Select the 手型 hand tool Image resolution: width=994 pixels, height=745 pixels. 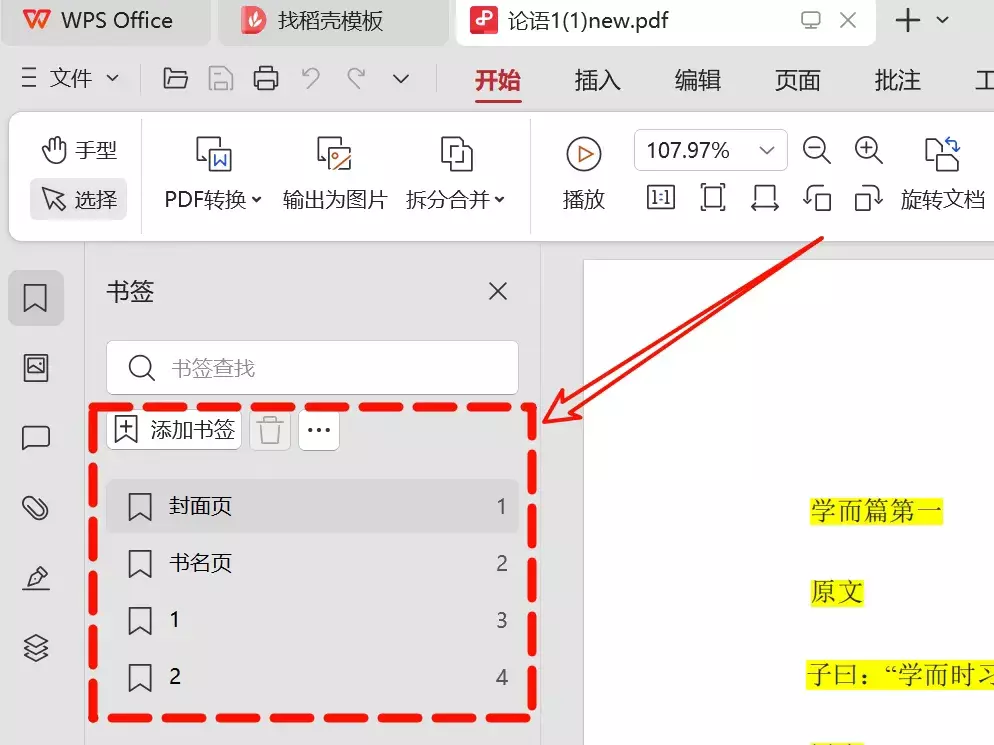point(78,150)
